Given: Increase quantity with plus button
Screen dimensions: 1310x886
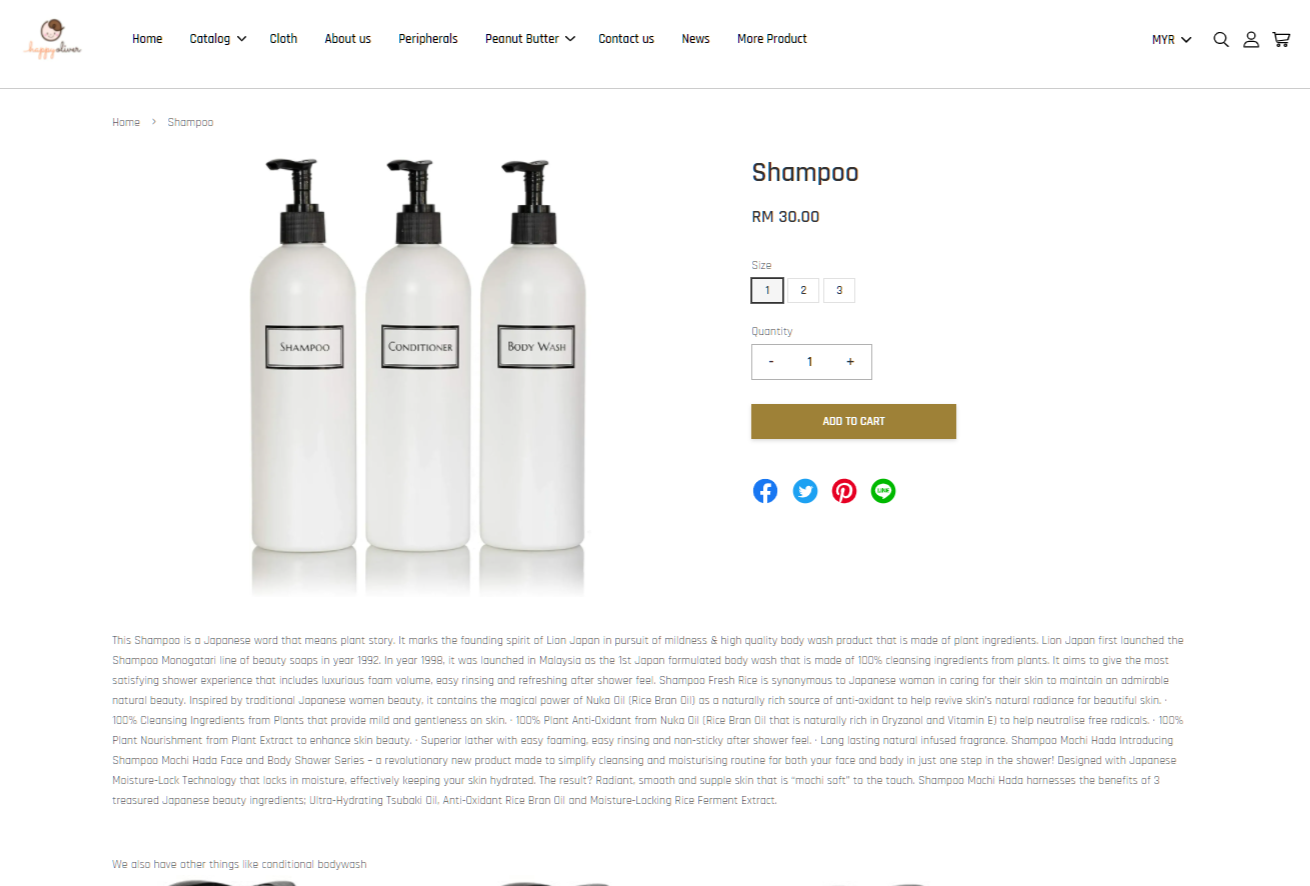Looking at the screenshot, I should pos(850,362).
